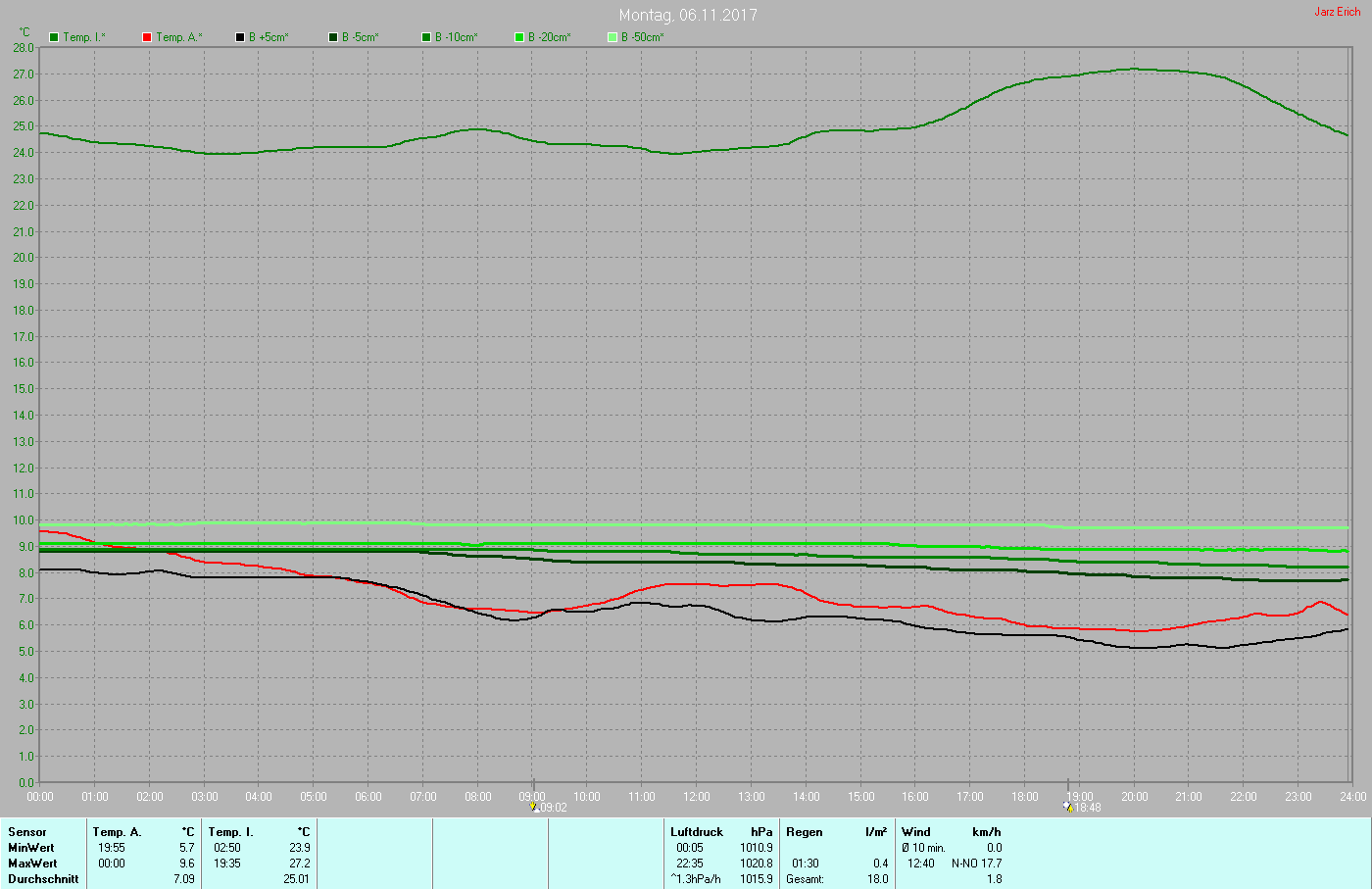Select the 'B -10cm*' legend label

pos(457,37)
